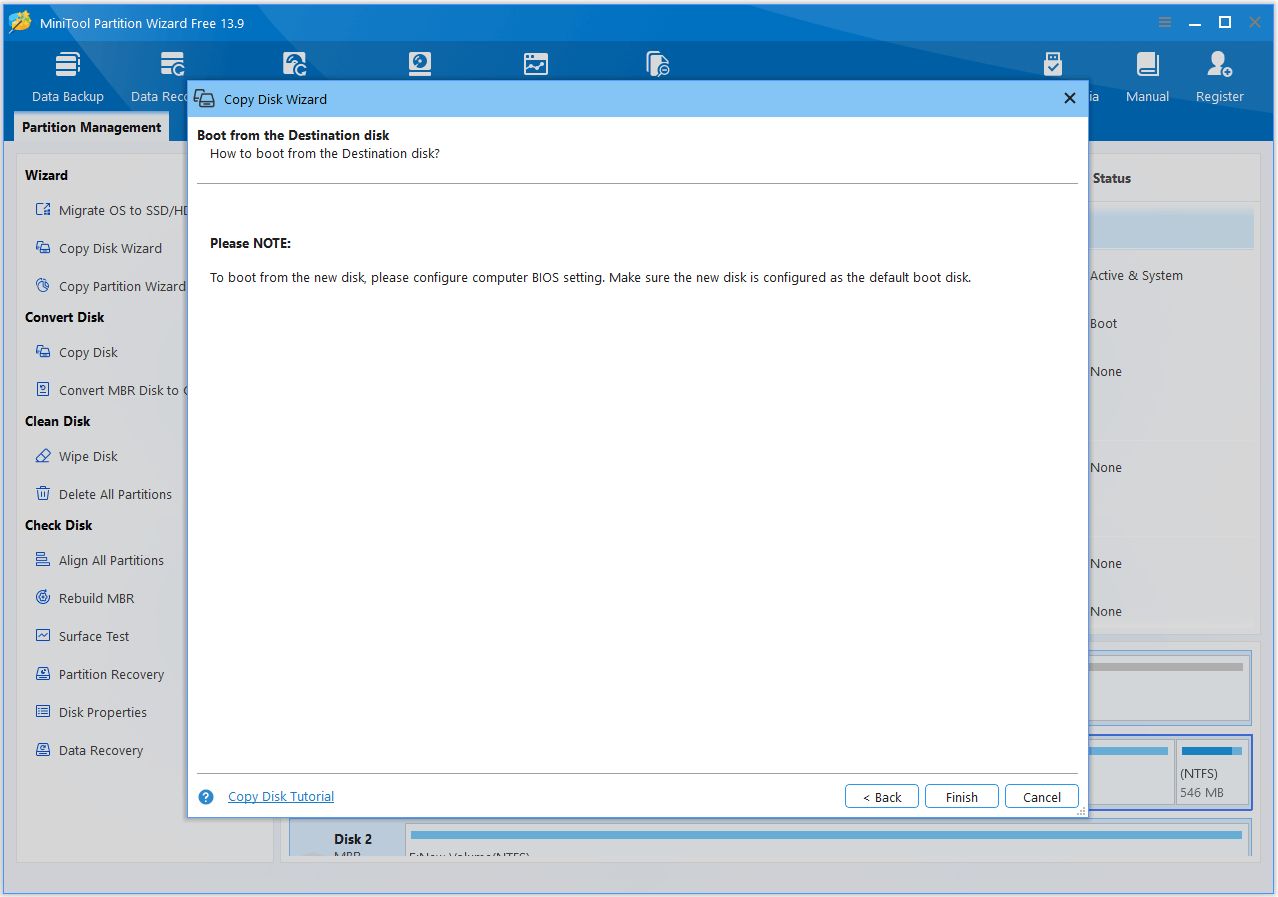
Task: Click the Wipe Disk eraser icon
Action: pos(43,456)
